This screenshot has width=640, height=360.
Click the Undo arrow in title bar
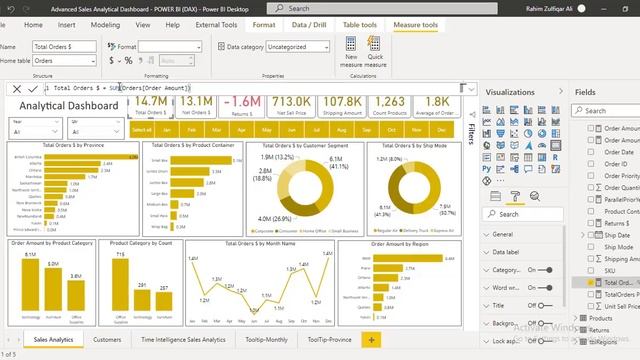point(11,9)
